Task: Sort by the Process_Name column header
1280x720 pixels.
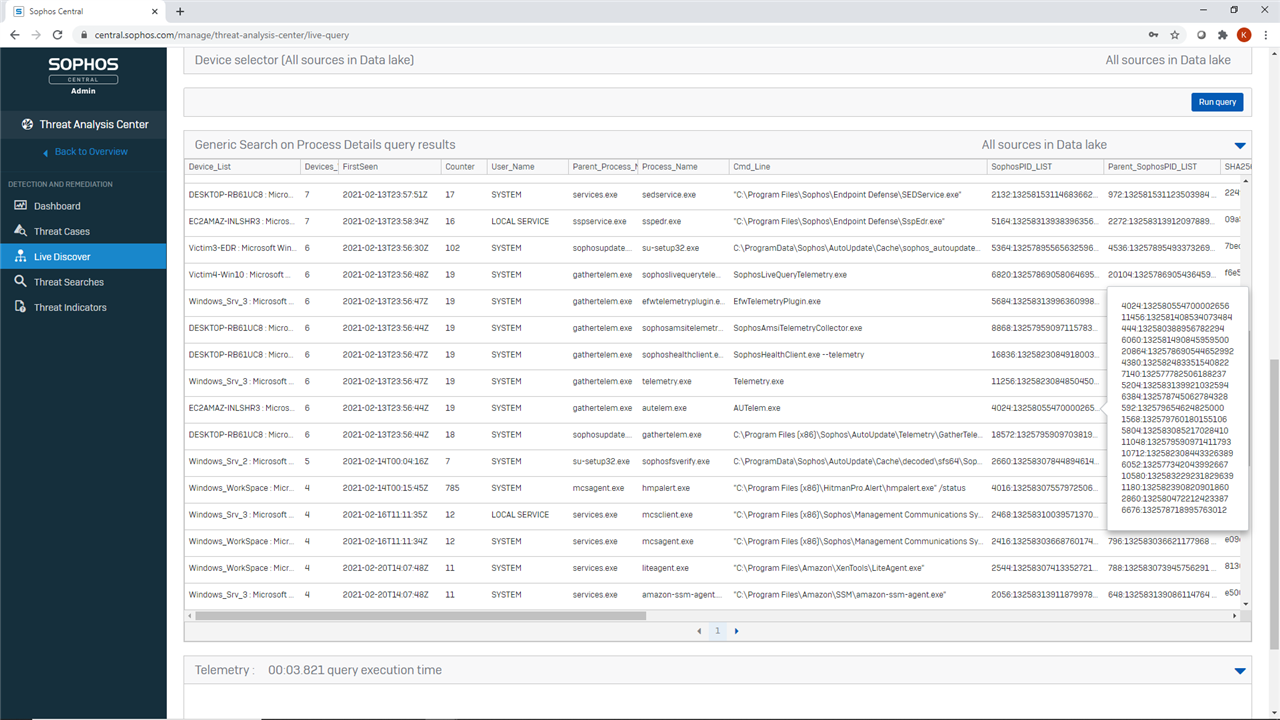Action: pos(683,166)
